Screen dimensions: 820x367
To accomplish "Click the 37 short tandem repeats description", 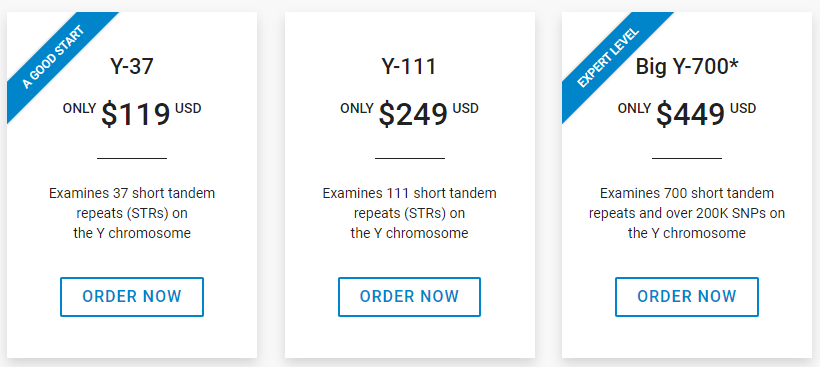I will click(x=132, y=213).
